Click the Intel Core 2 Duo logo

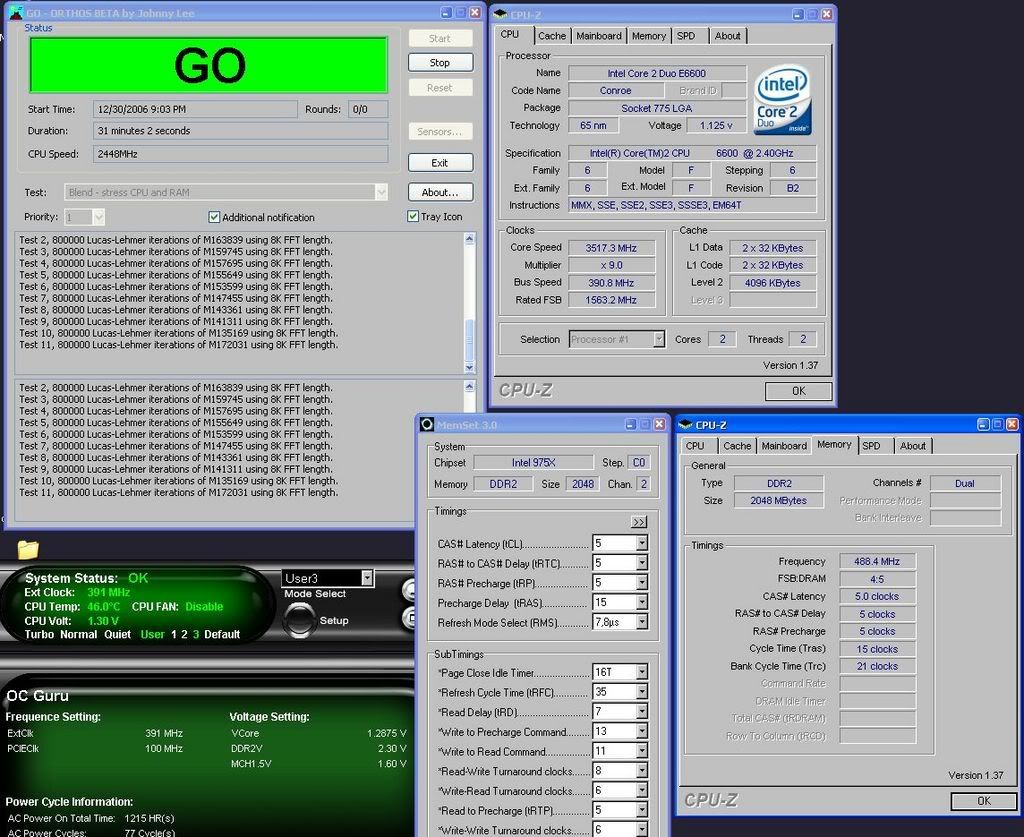pos(782,99)
